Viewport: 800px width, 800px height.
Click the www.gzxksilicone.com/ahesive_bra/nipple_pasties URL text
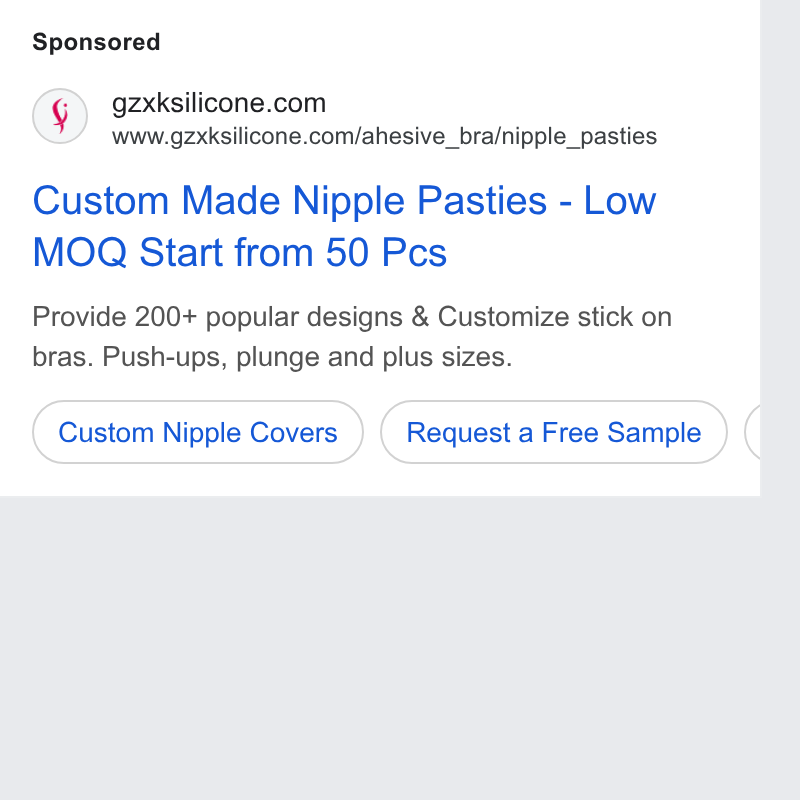click(x=384, y=137)
